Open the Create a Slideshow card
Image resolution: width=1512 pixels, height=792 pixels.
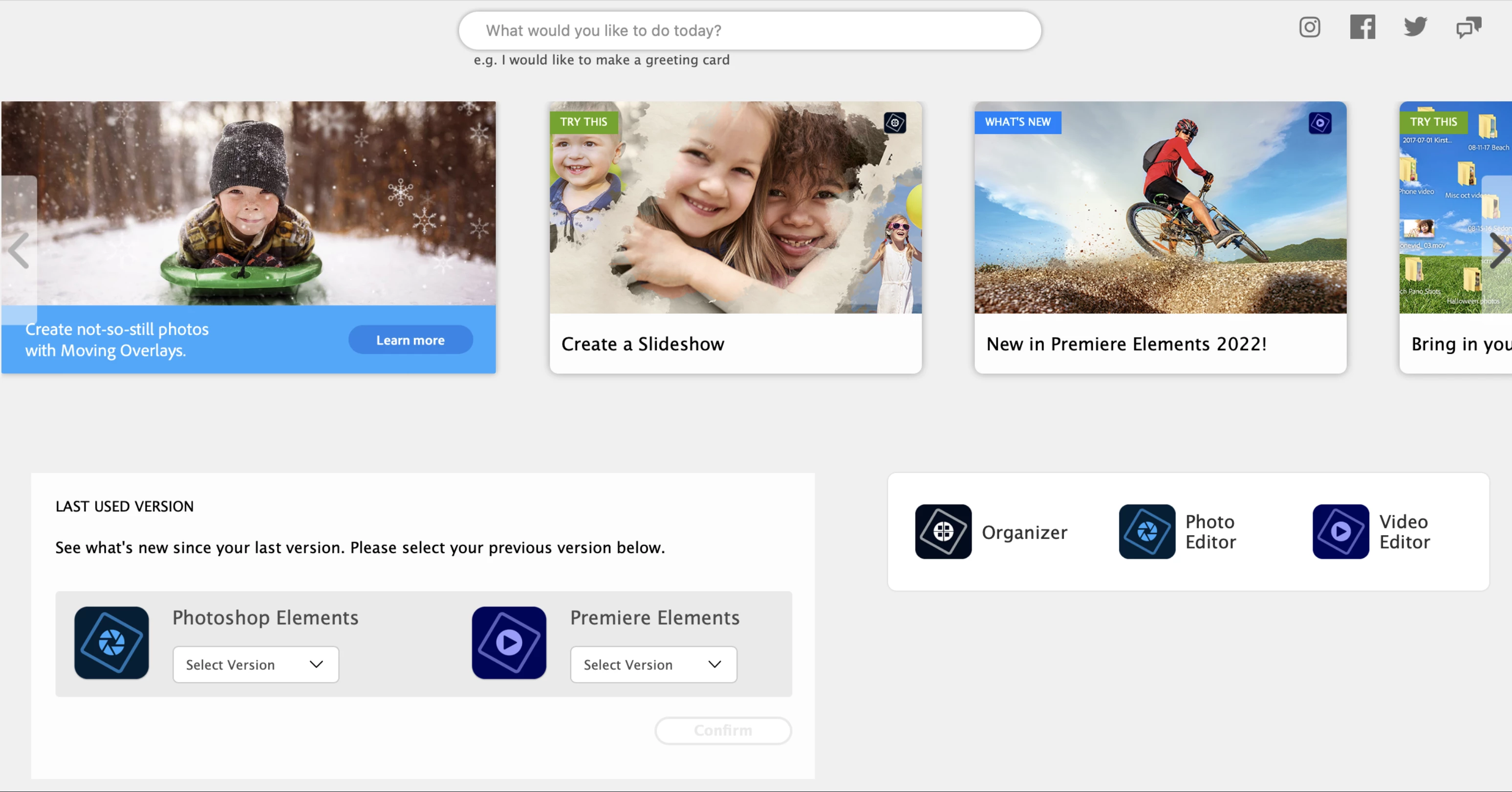click(735, 237)
